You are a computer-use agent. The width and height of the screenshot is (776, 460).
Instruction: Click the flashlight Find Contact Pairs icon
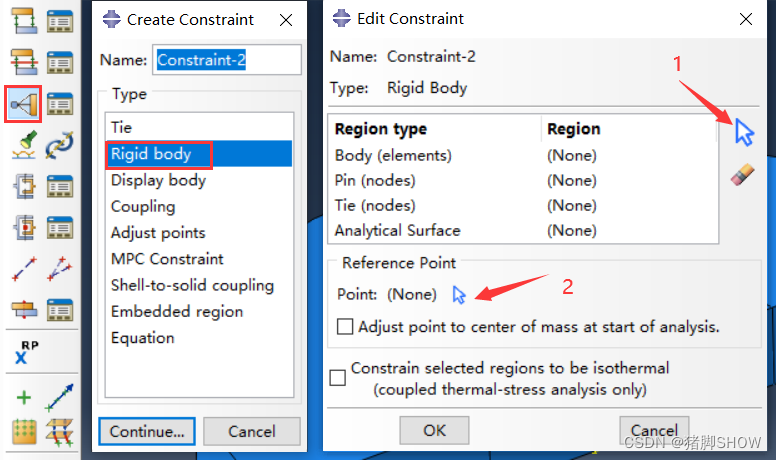click(22, 145)
